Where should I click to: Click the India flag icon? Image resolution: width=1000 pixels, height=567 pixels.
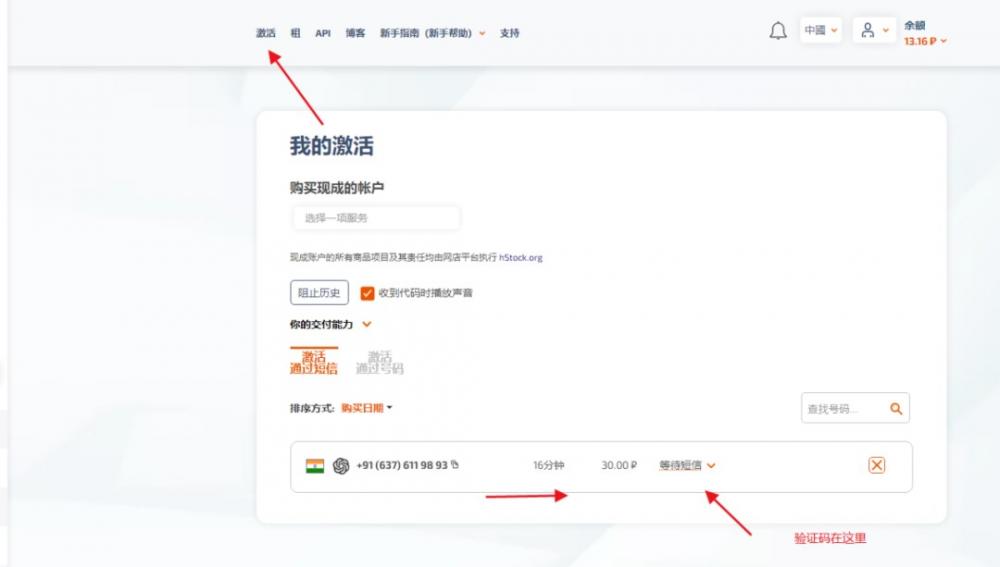click(x=315, y=466)
